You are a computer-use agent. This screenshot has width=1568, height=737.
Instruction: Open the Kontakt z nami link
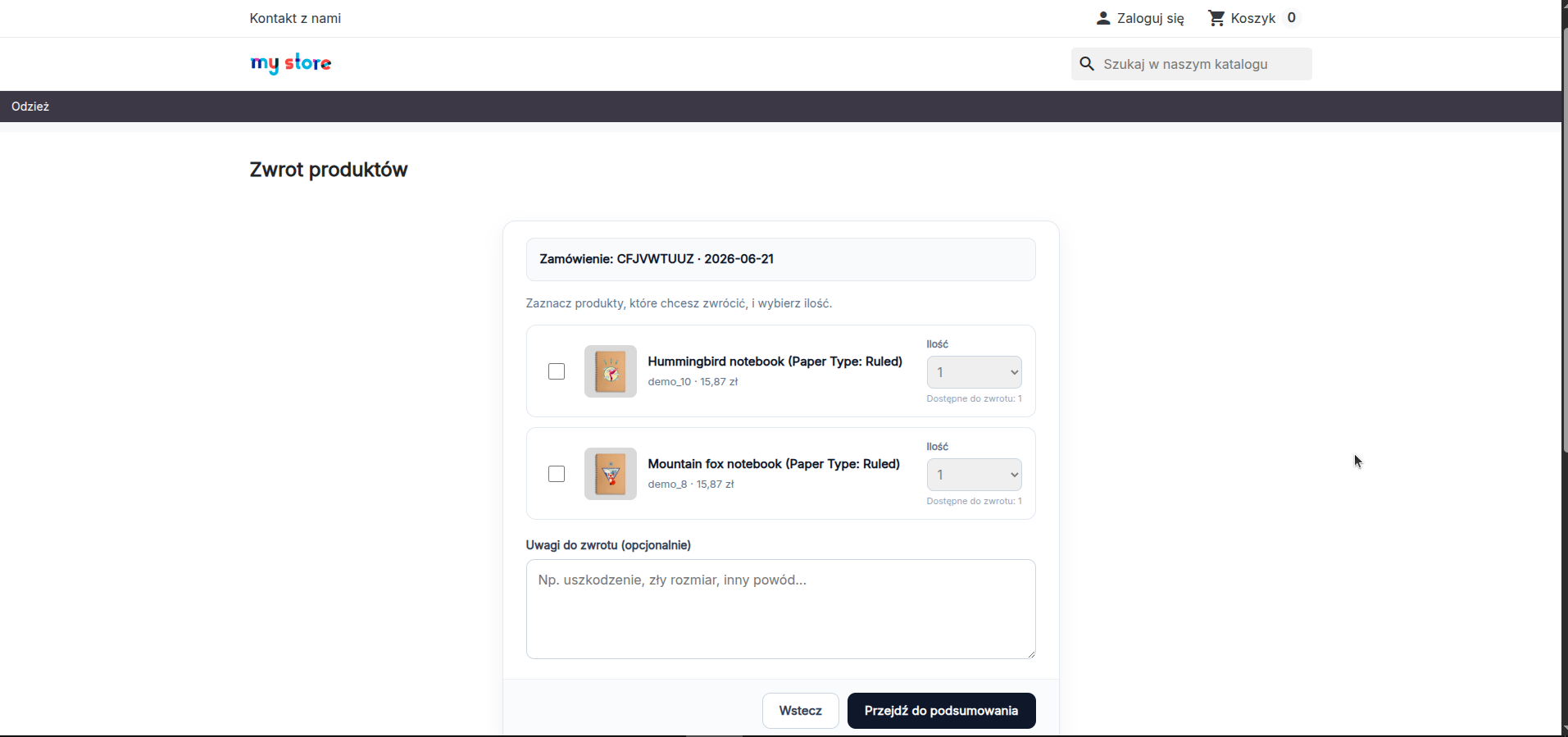coord(295,18)
